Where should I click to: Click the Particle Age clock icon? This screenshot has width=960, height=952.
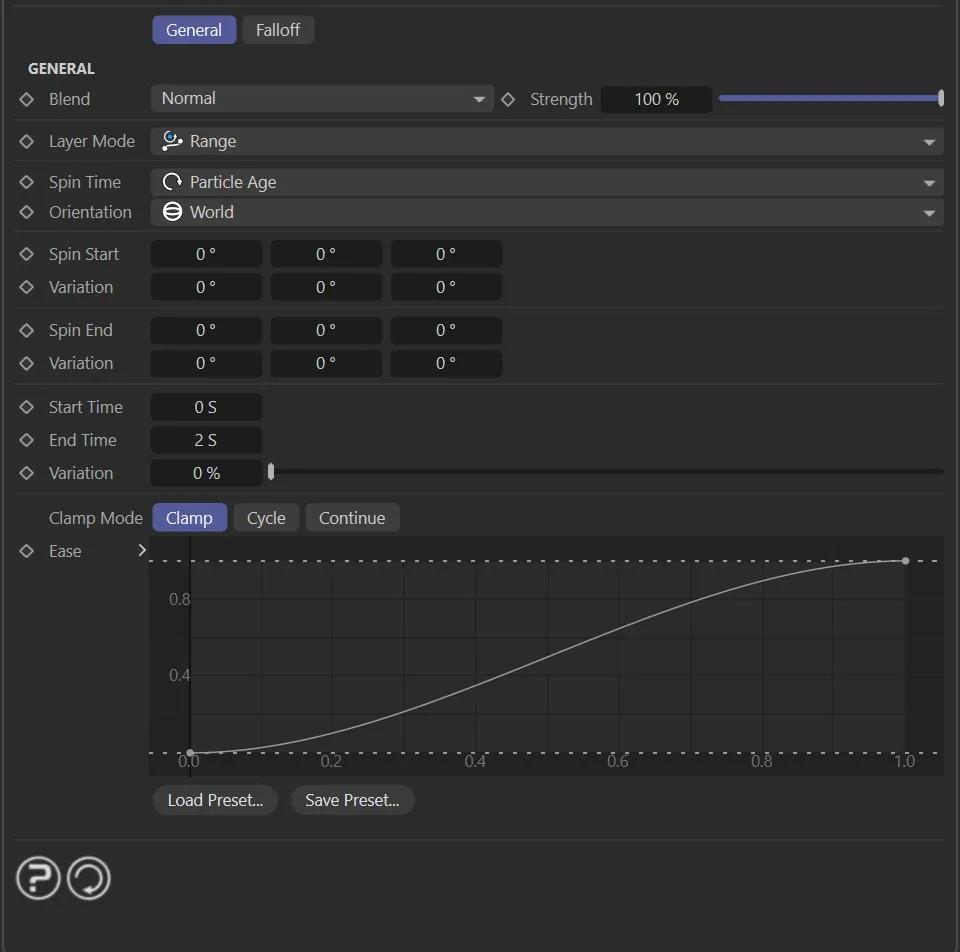tap(169, 182)
